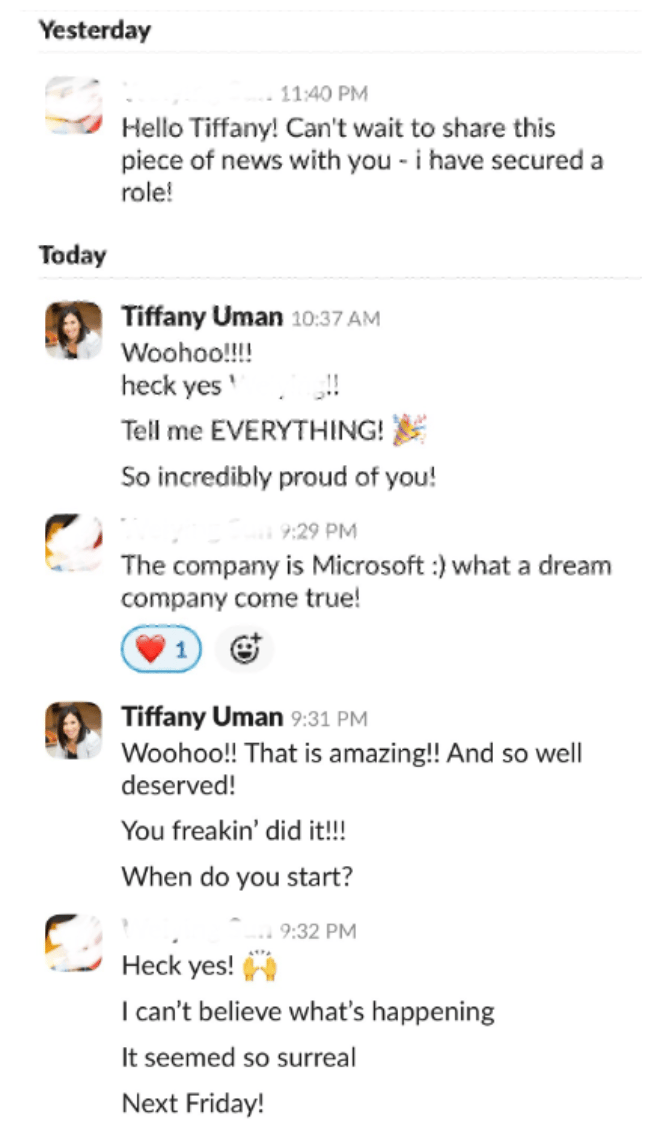Image resolution: width=666 pixels, height=1124 pixels.
Task: Open the blurred avatar on 9:29 PM message
Action: (x=73, y=543)
